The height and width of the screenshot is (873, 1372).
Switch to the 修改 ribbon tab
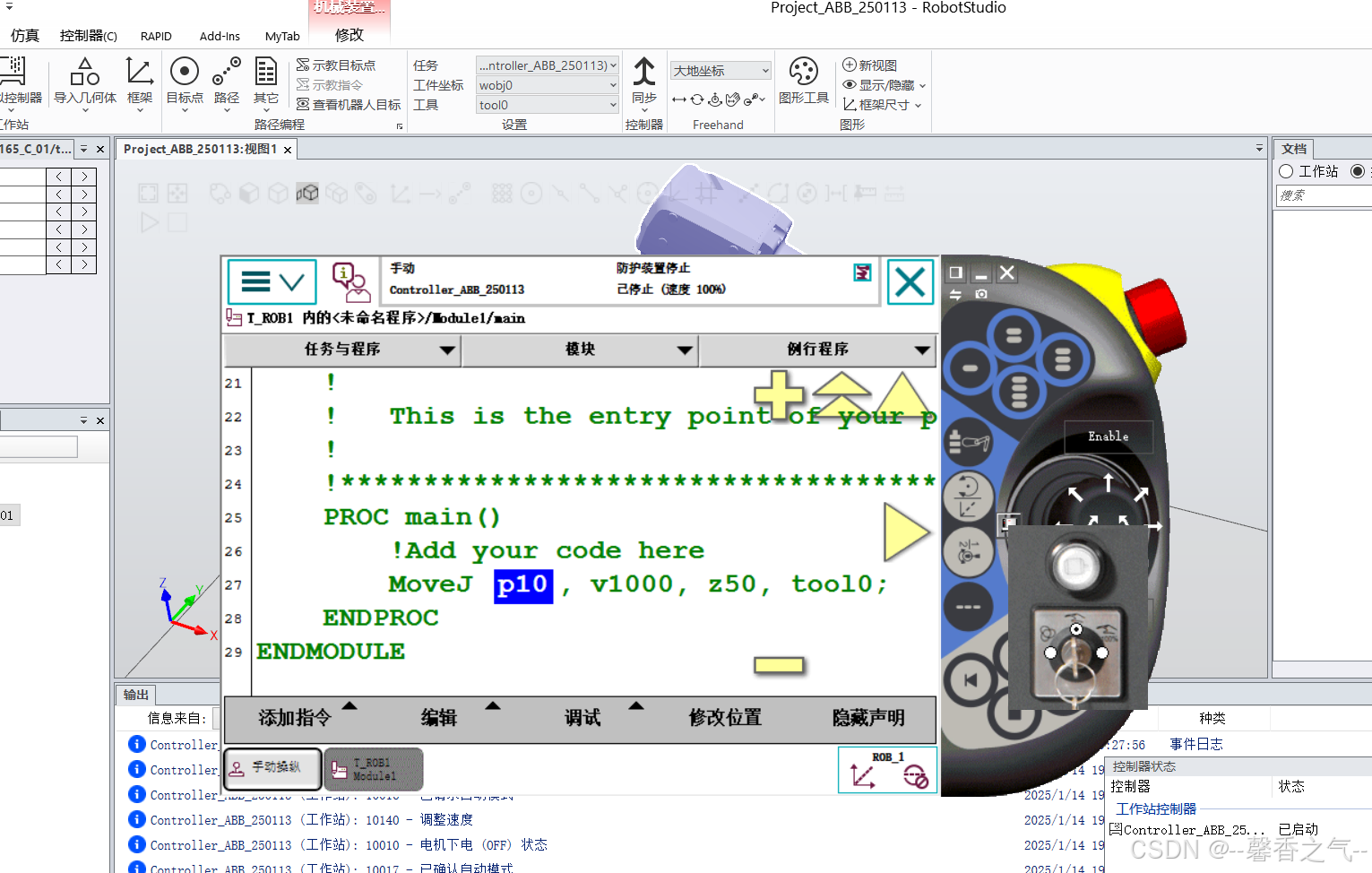click(x=349, y=35)
